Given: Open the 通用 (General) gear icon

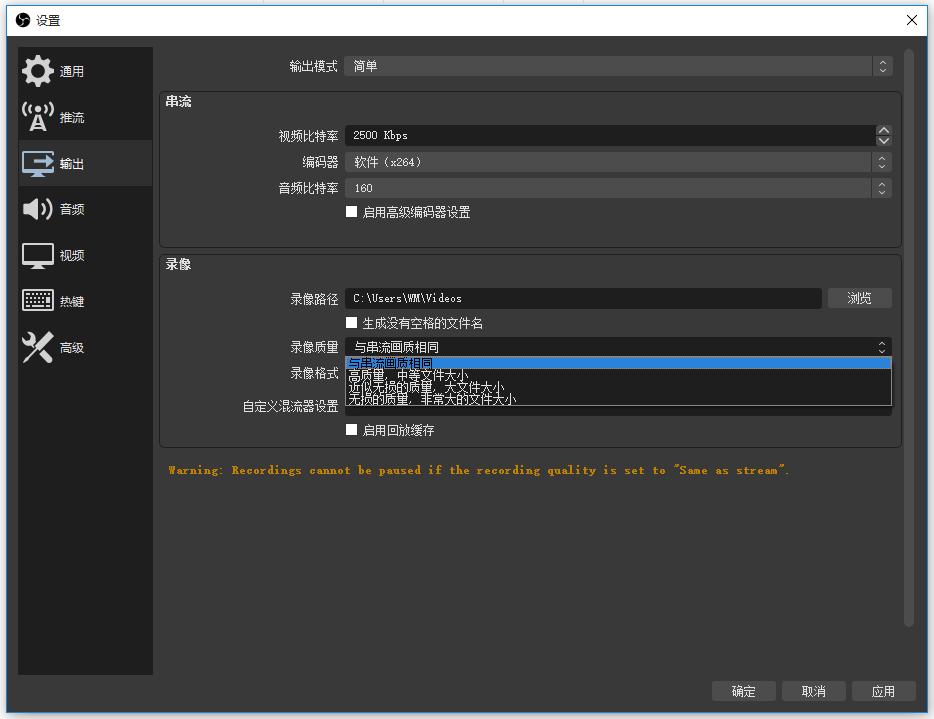Looking at the screenshot, I should pos(38,71).
